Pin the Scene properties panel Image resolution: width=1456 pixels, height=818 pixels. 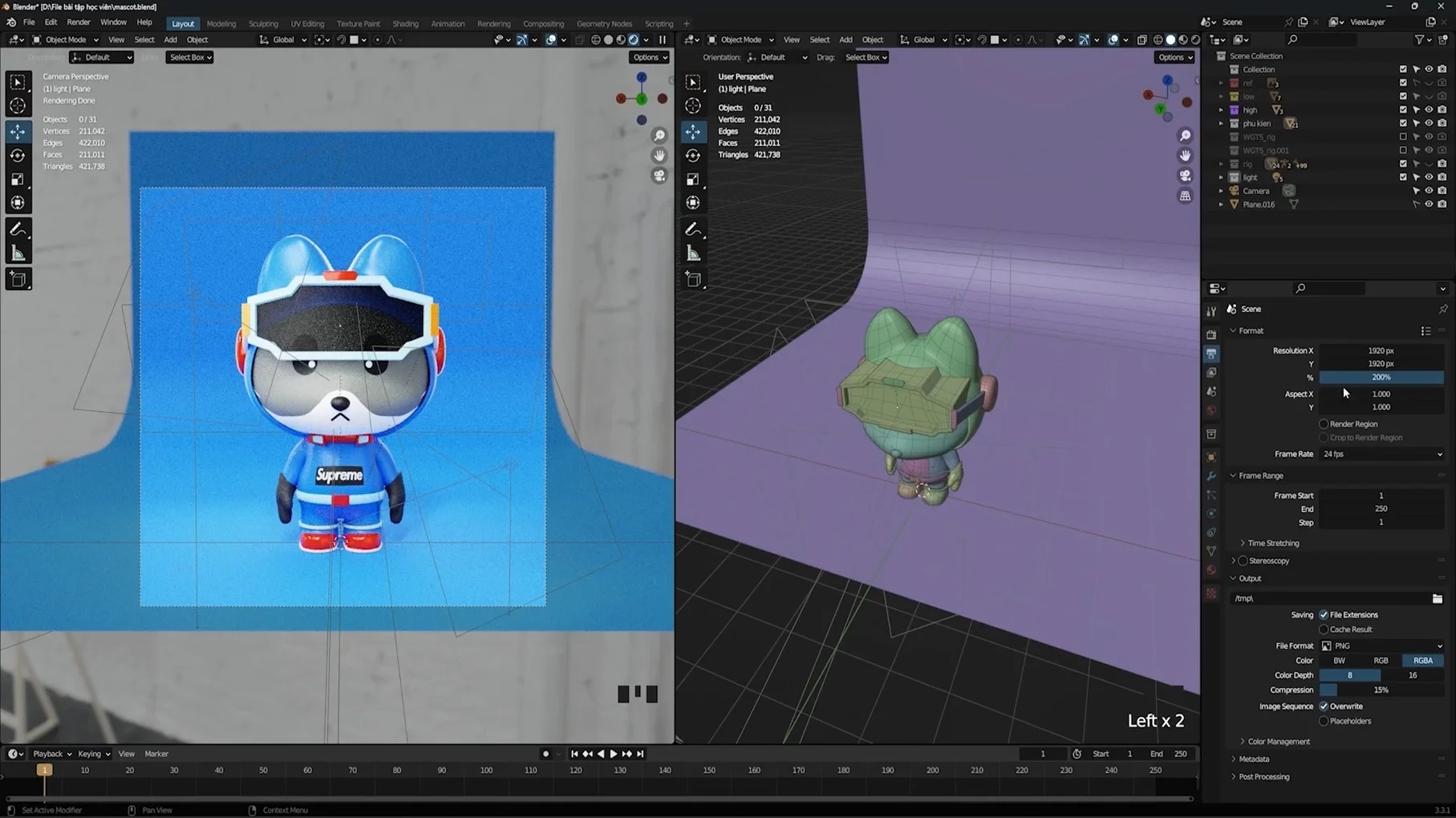pos(1443,309)
